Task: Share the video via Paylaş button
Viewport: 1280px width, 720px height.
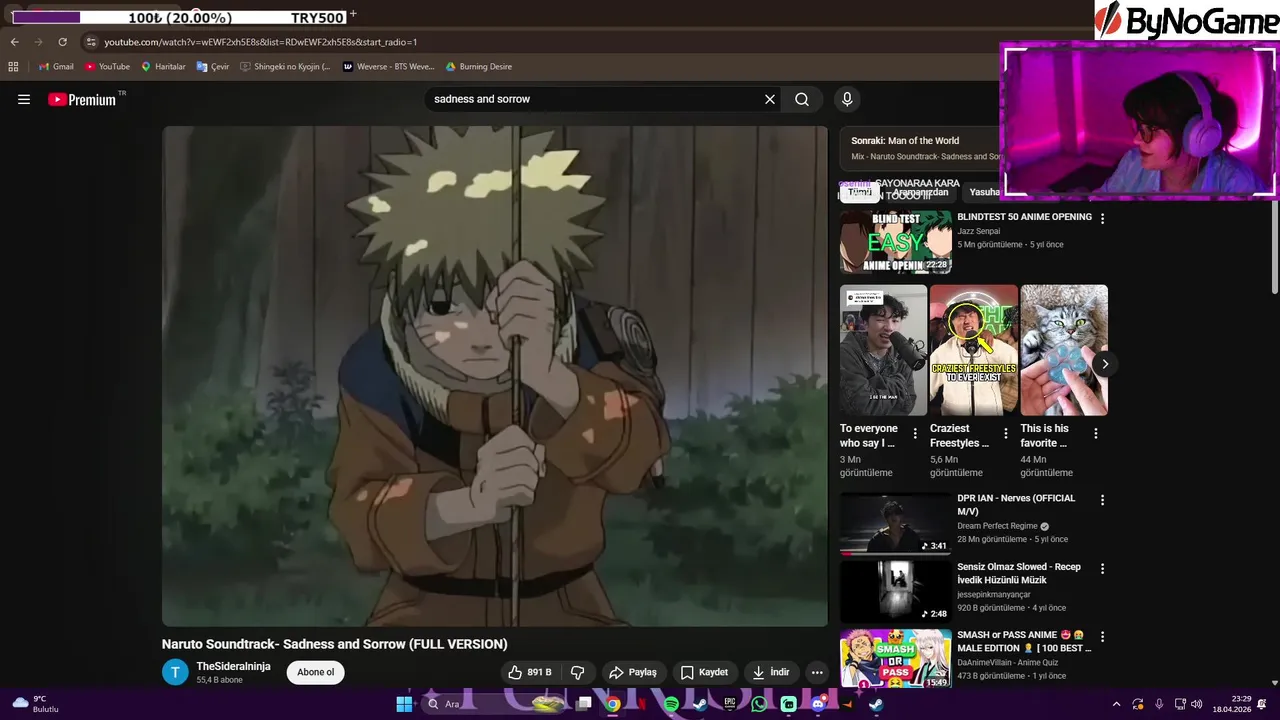Action: click(x=633, y=672)
